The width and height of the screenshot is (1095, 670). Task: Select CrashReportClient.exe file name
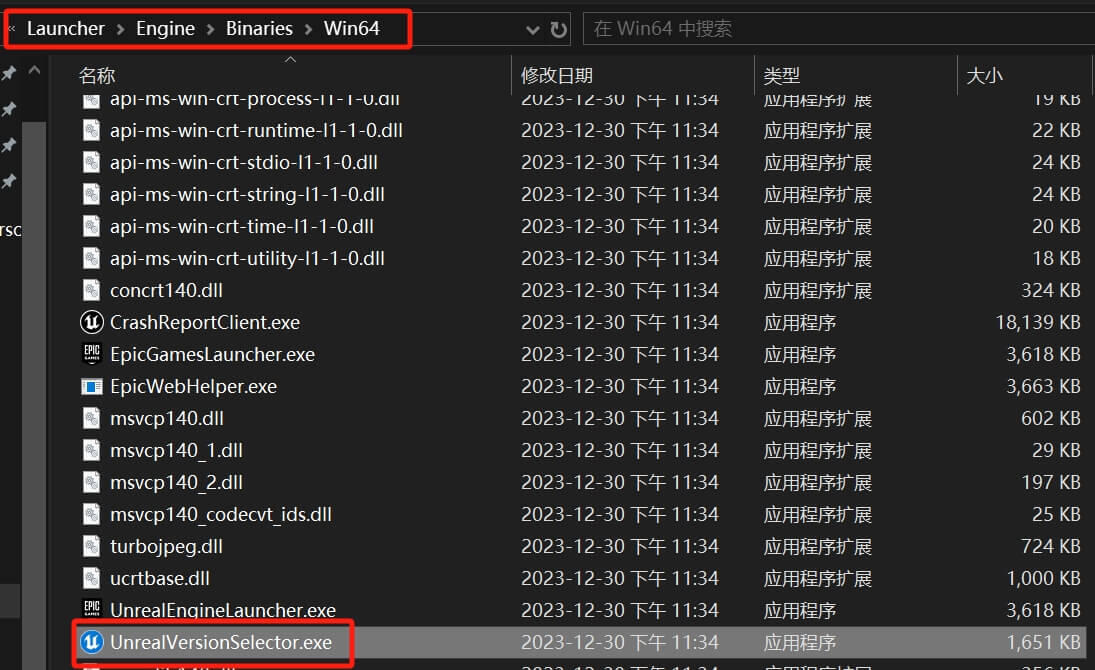click(x=205, y=322)
